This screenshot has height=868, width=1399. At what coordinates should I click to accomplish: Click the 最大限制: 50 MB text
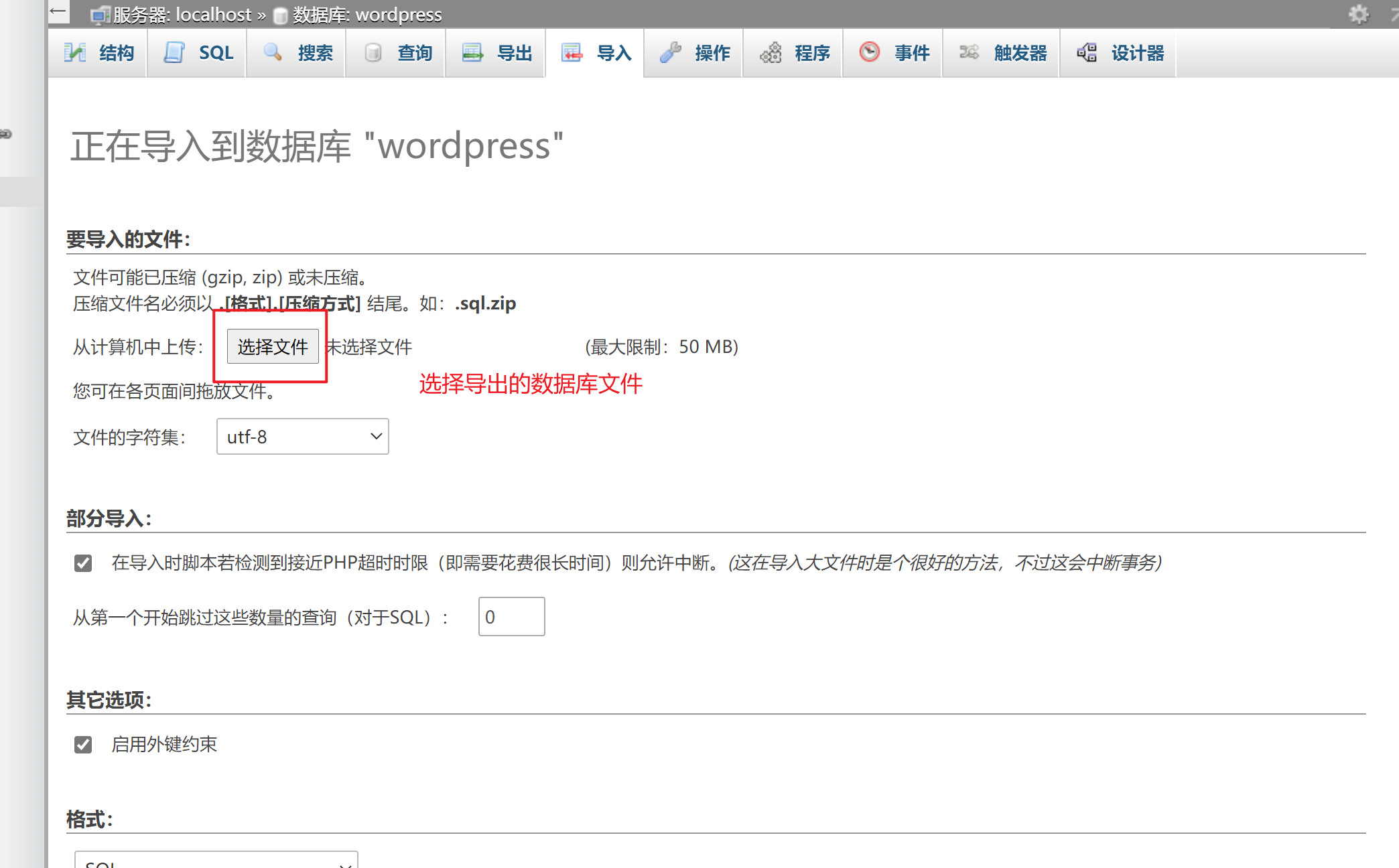(662, 347)
